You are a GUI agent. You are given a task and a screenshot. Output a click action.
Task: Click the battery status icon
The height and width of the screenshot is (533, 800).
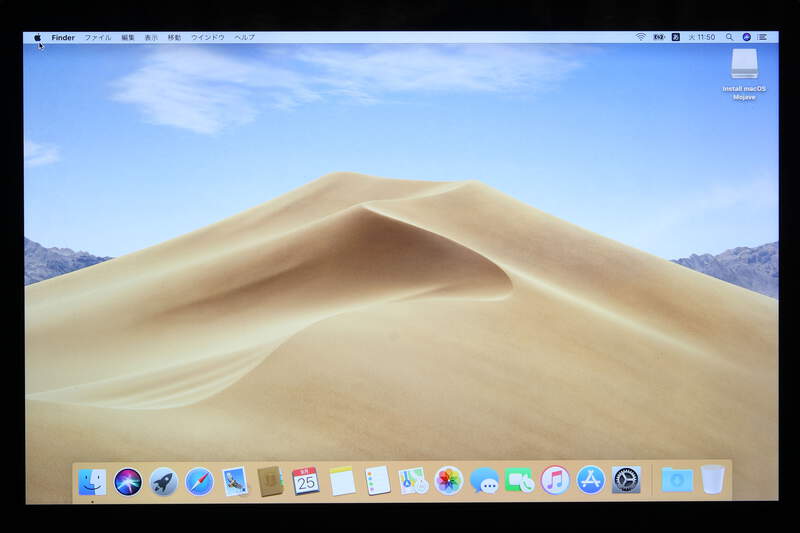[659, 37]
